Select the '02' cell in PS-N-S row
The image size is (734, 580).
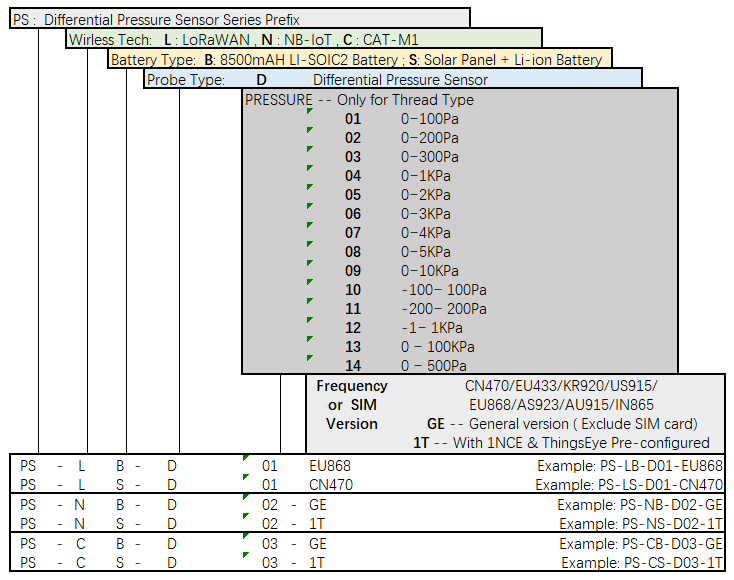270,524
